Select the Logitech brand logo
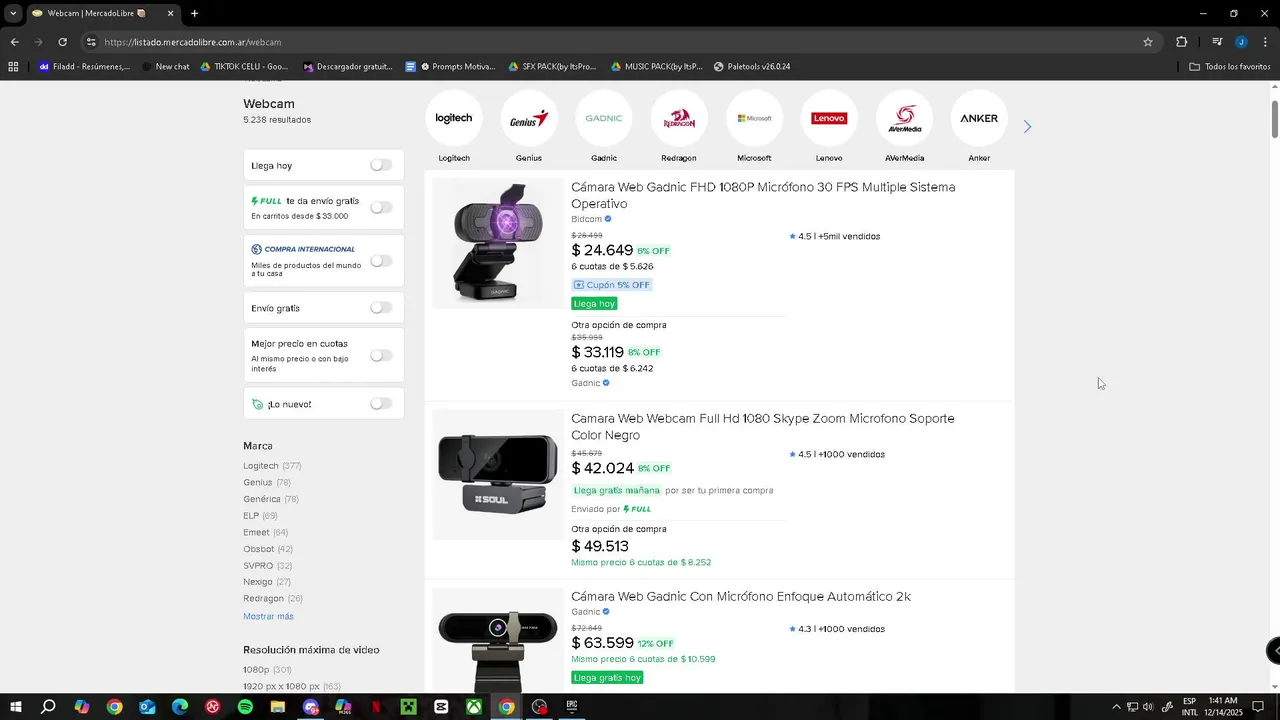Image resolution: width=1280 pixels, height=720 pixels. [454, 118]
